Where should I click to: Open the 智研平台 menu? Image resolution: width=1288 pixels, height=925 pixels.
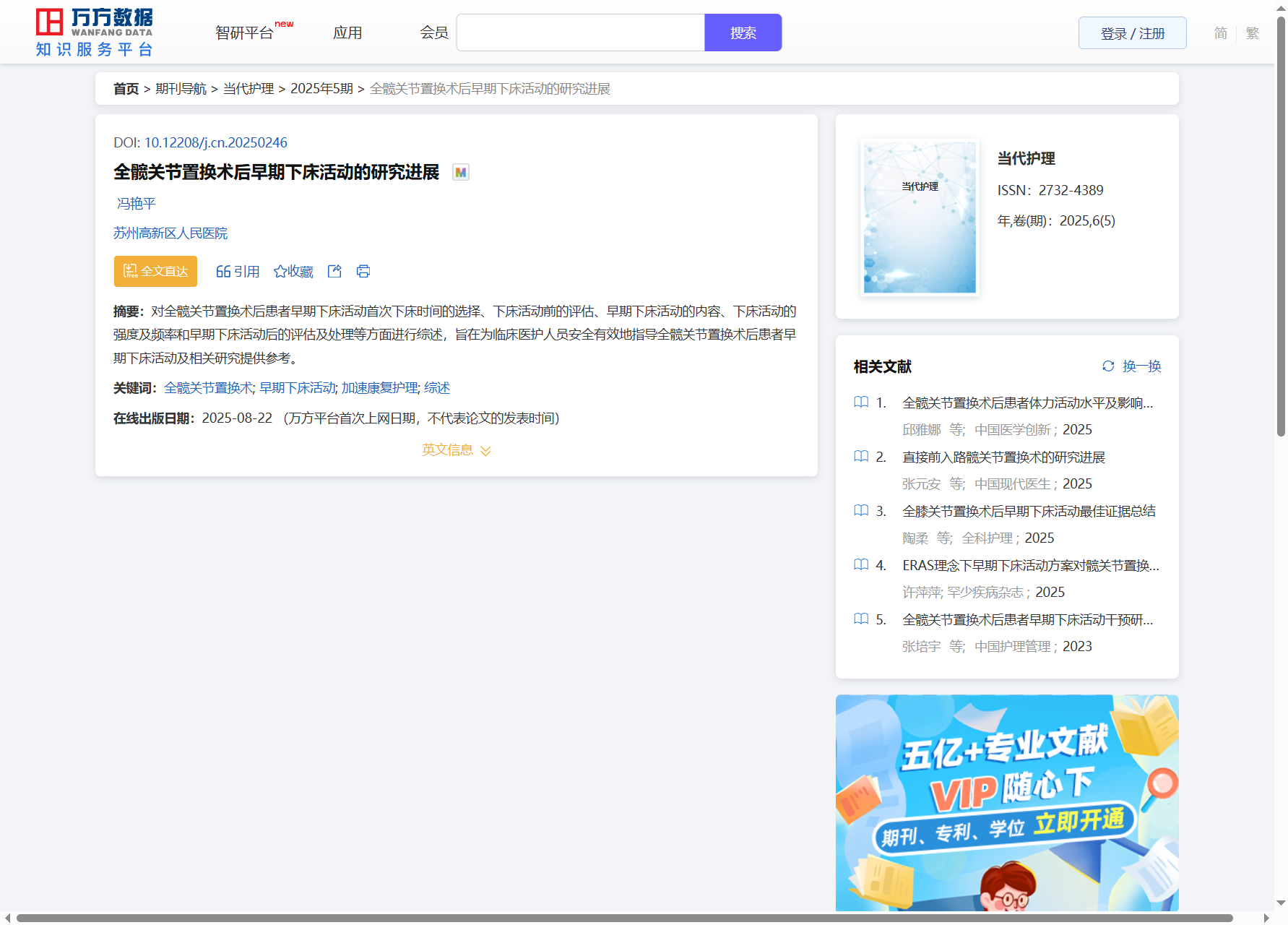pos(245,33)
